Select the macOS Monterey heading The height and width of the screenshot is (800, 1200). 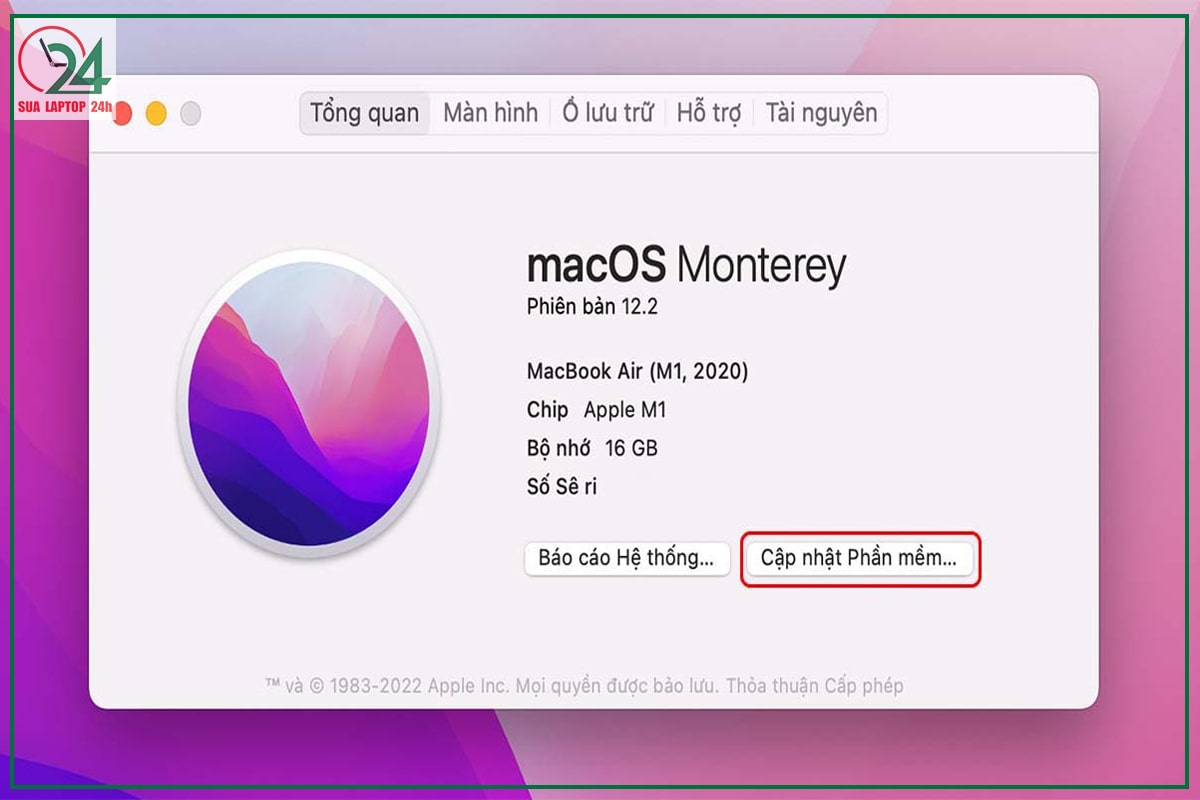[686, 265]
